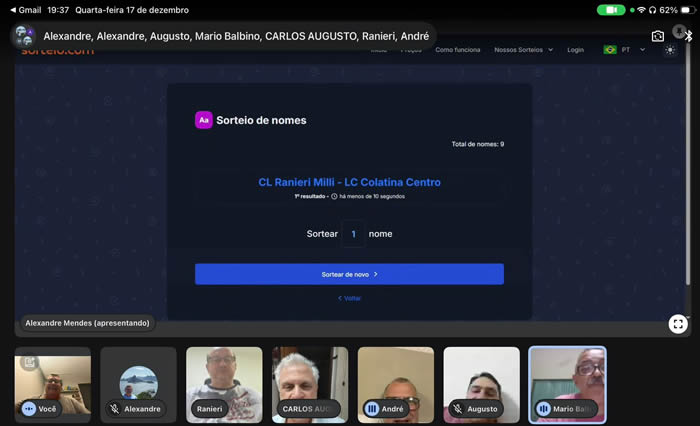Click the Voltar link
The width and height of the screenshot is (700, 426).
click(349, 298)
